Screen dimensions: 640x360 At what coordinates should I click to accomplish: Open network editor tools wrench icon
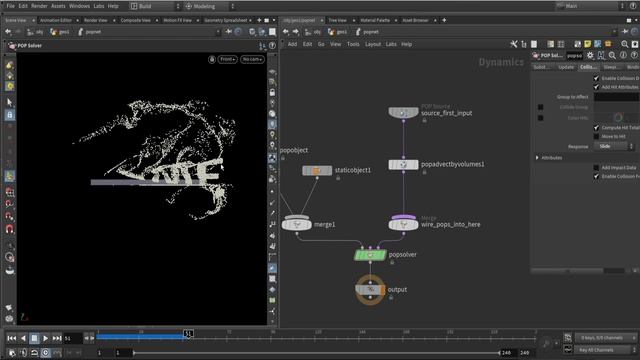(x=513, y=44)
